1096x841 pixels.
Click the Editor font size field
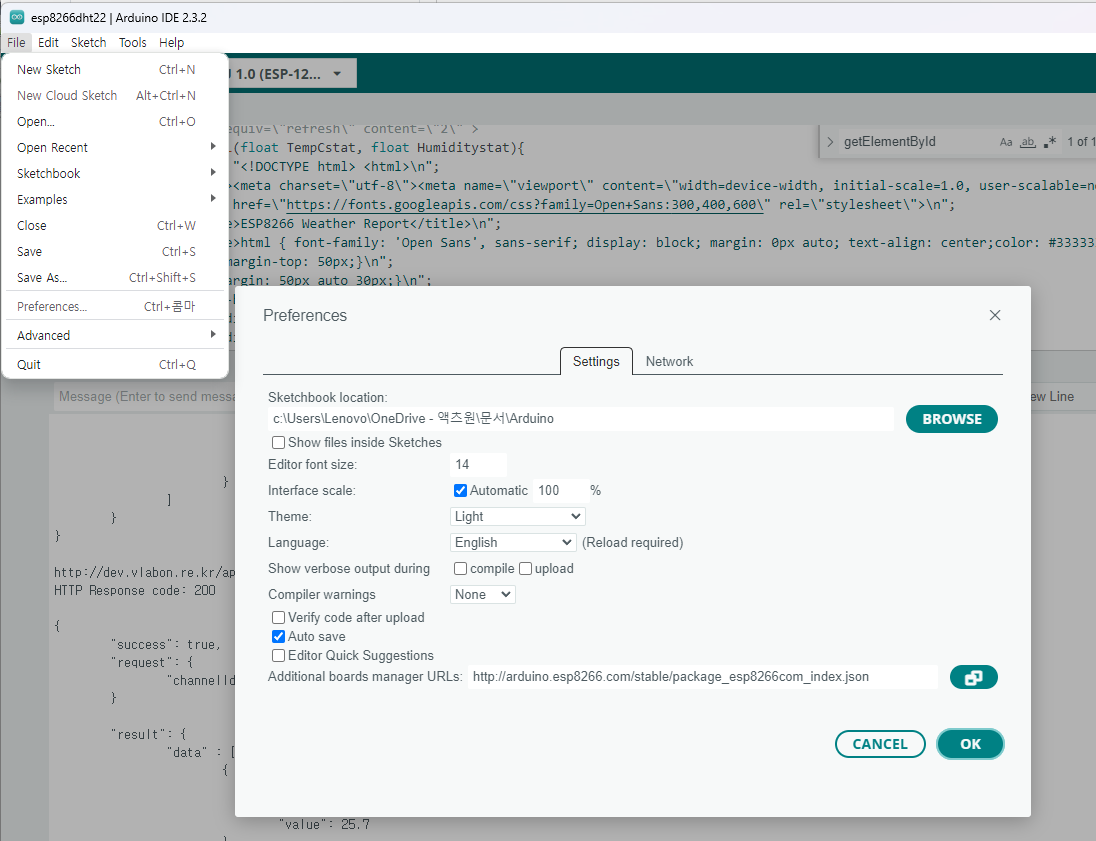point(478,464)
